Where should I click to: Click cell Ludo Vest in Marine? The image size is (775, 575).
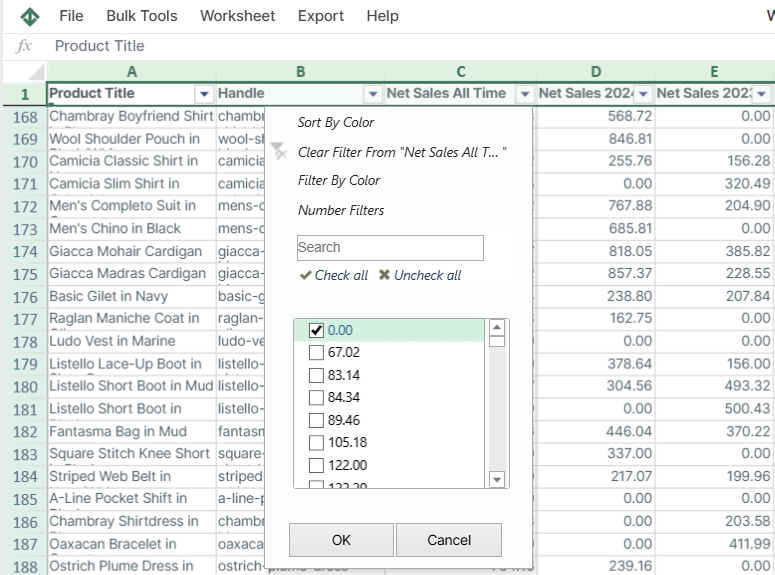click(131, 341)
